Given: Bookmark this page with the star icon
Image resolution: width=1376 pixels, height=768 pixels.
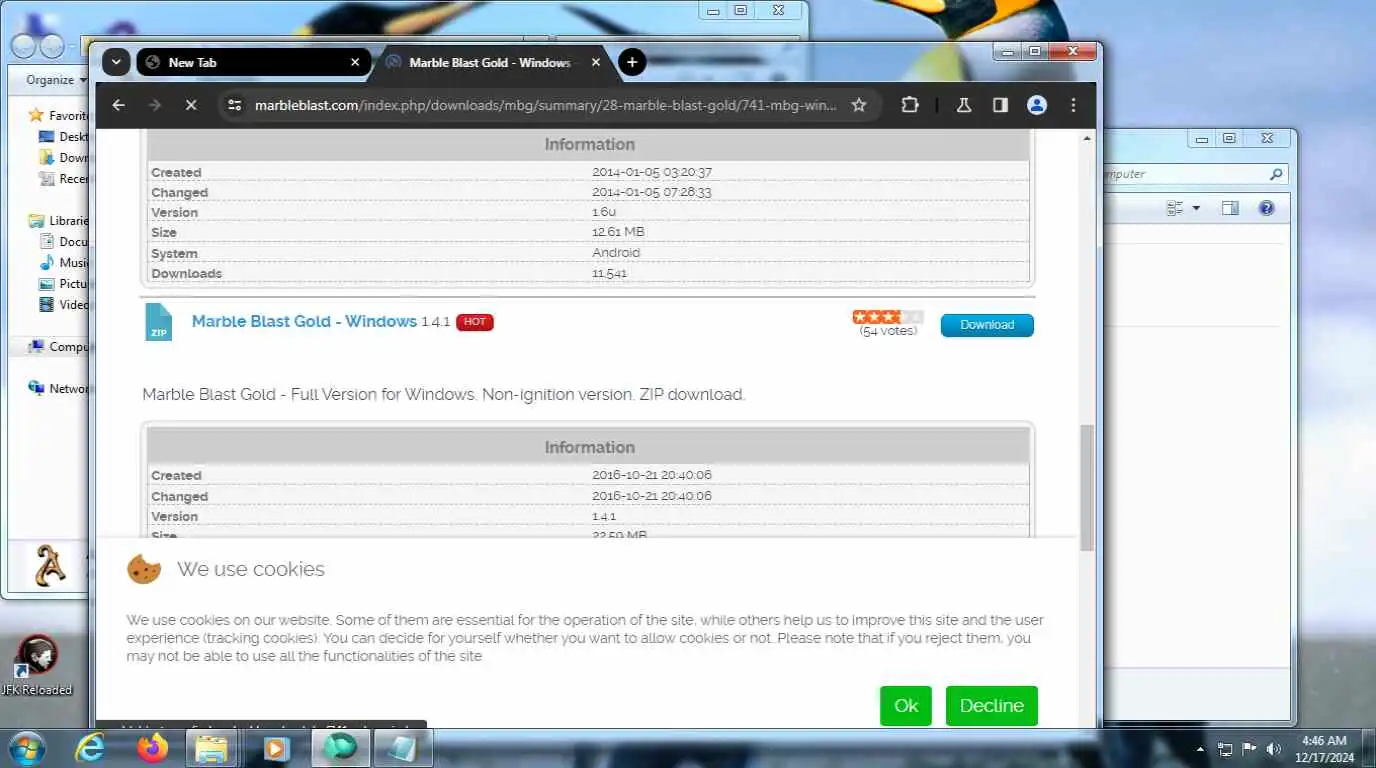Looking at the screenshot, I should pos(858,105).
